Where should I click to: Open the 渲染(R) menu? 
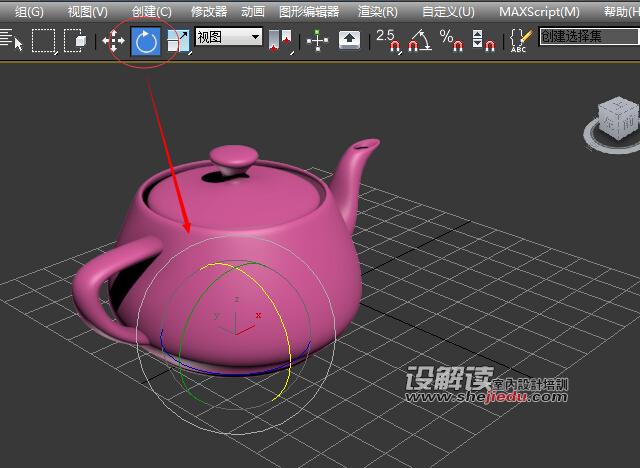click(377, 12)
